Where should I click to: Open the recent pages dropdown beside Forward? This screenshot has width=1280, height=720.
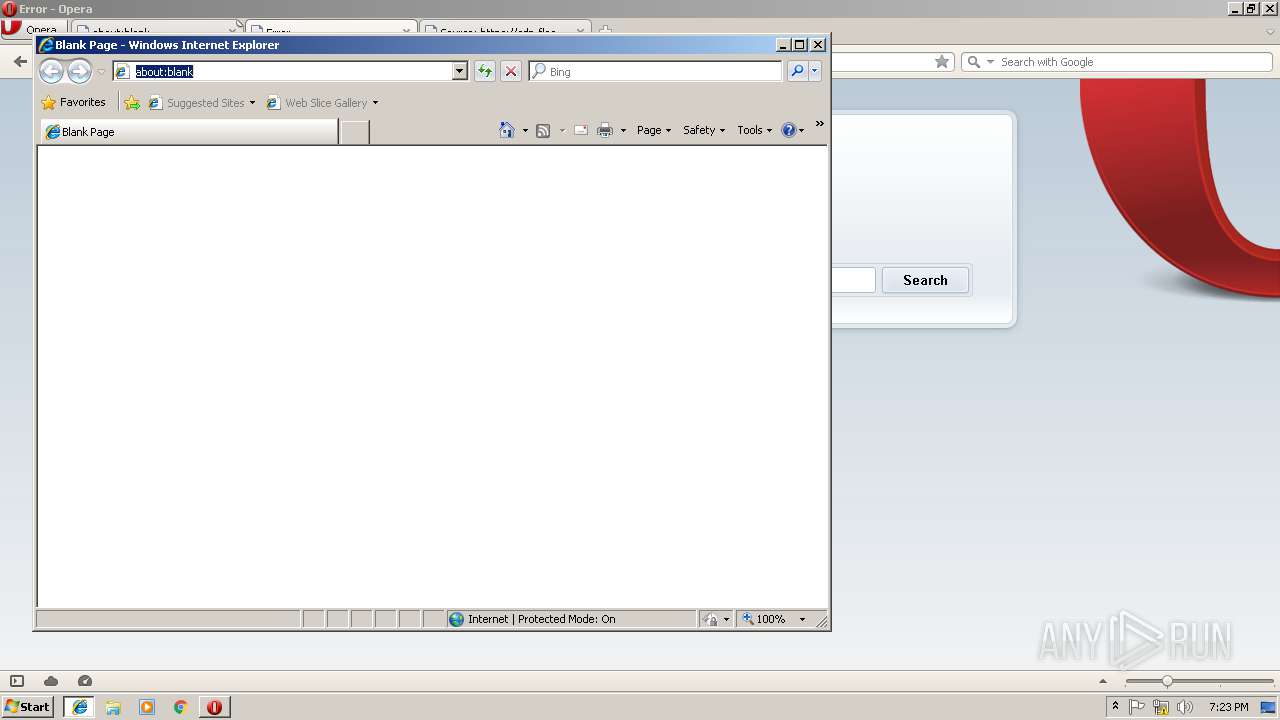pos(101,72)
